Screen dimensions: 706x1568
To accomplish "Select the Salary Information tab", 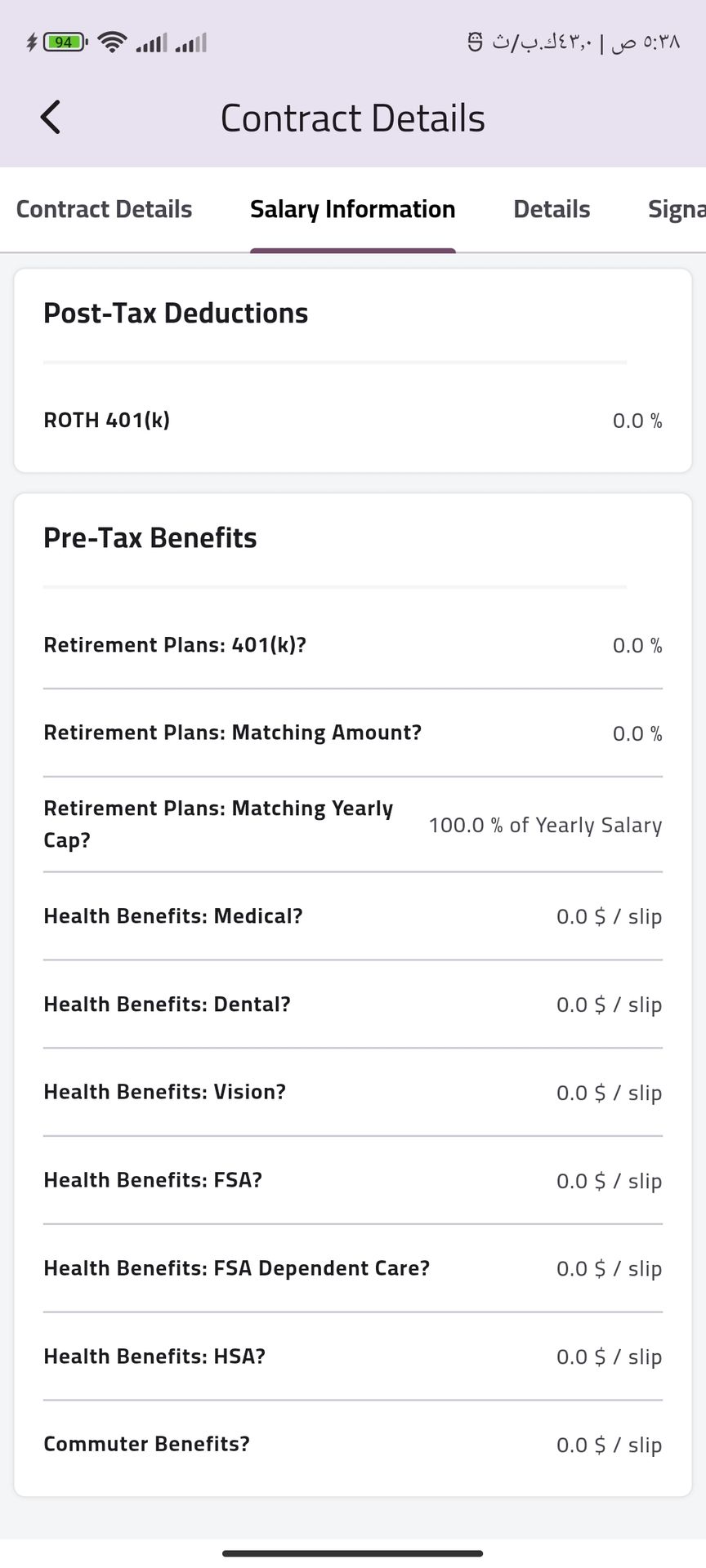I will 352,210.
